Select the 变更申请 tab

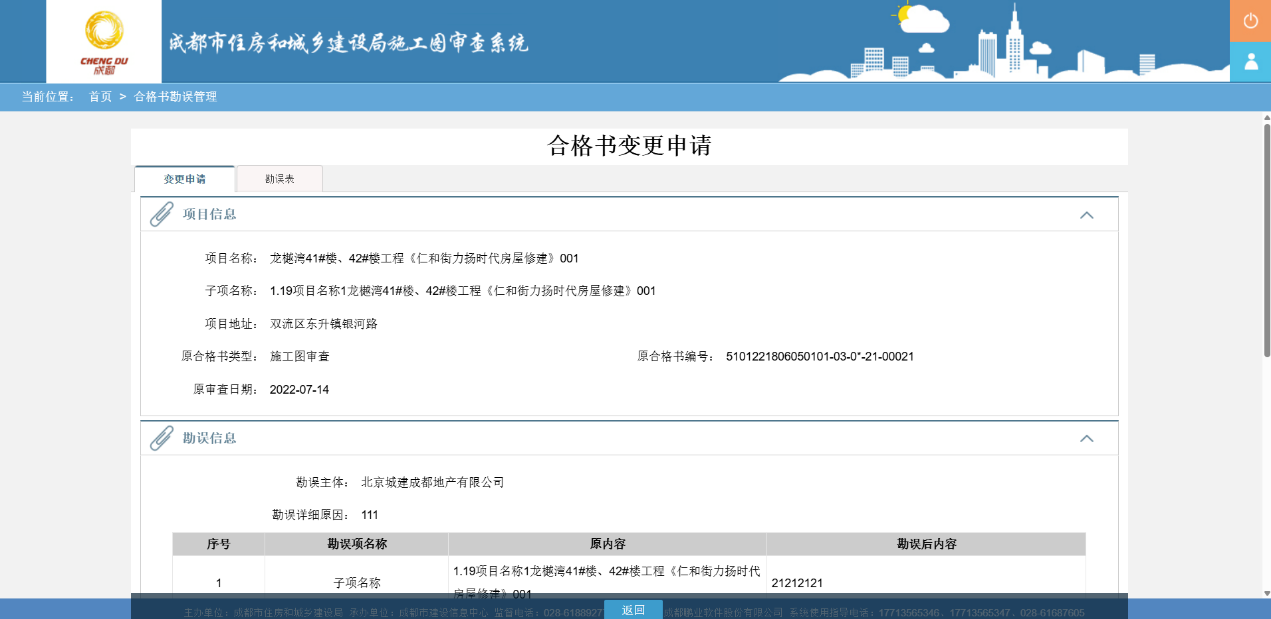[x=187, y=177]
